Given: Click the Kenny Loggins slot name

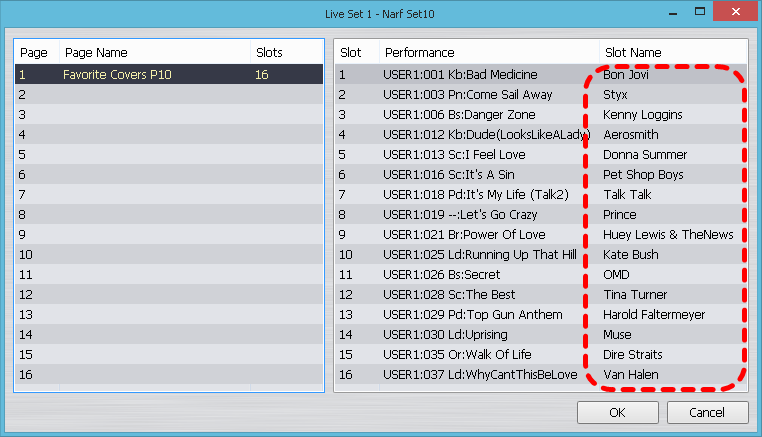Looking at the screenshot, I should click(642, 114).
